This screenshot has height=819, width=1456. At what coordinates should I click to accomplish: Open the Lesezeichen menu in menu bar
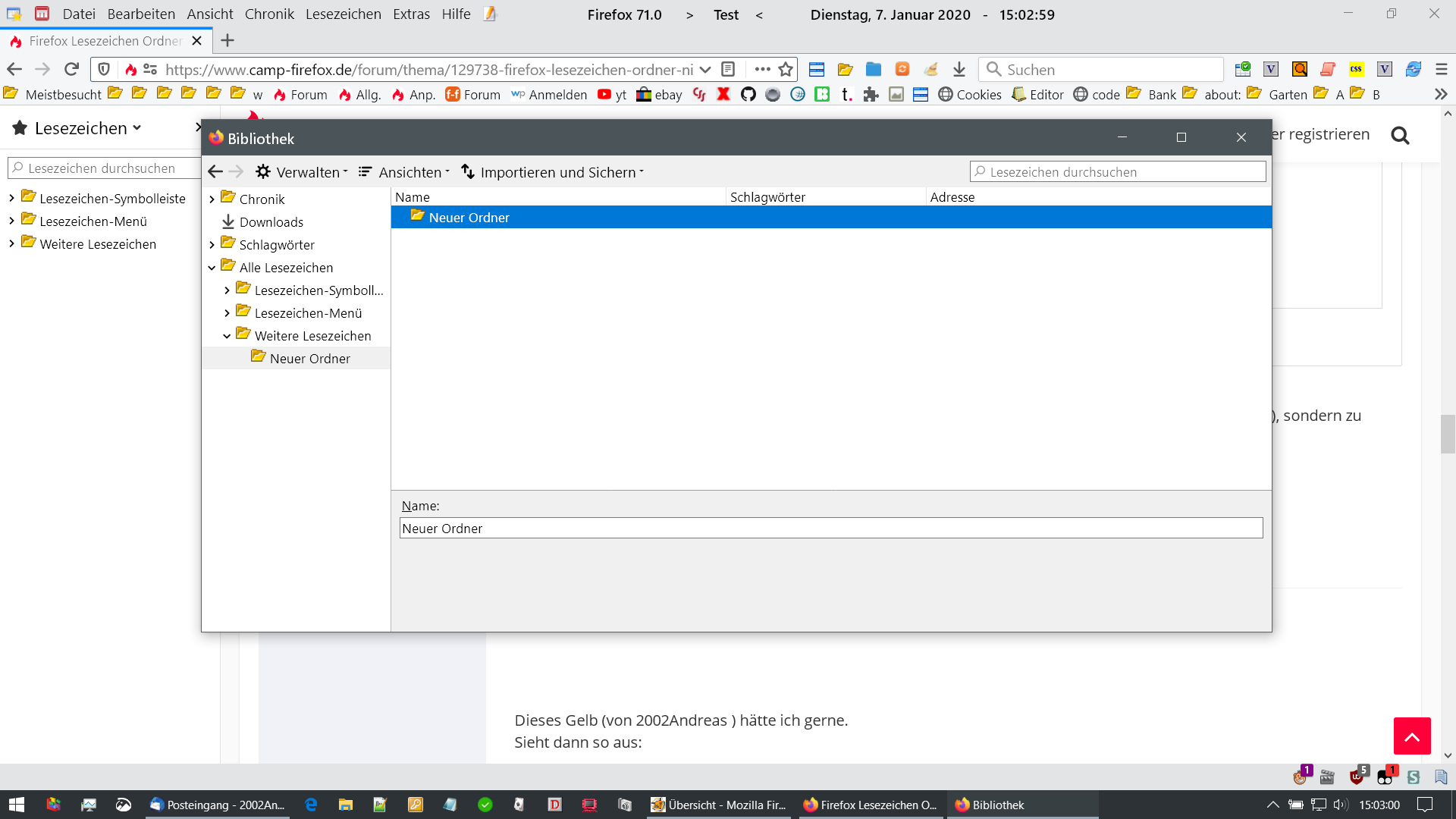point(343,14)
